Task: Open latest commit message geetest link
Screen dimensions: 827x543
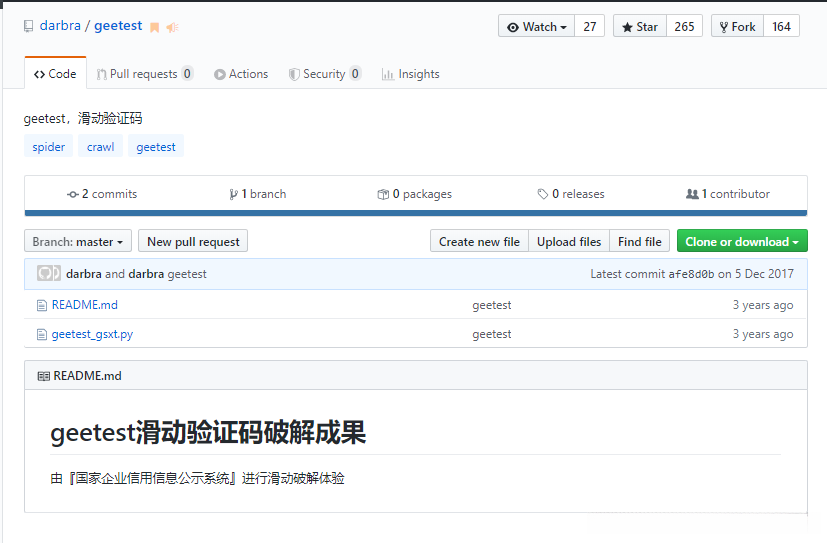Action: [x=187, y=274]
